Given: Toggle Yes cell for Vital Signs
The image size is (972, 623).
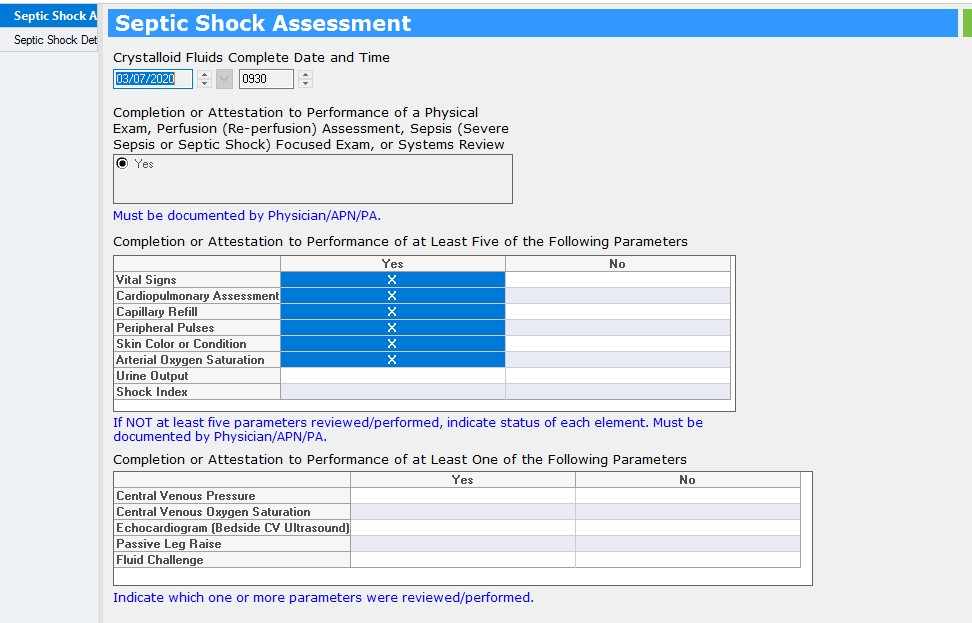Looking at the screenshot, I should click(x=392, y=280).
